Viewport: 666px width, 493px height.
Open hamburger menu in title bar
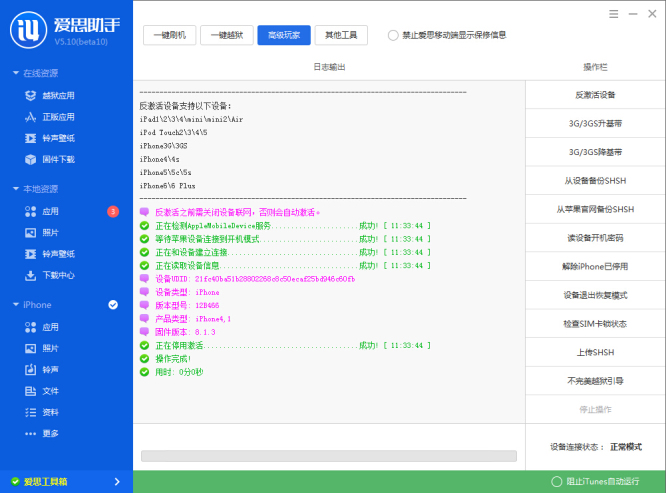(610, 13)
